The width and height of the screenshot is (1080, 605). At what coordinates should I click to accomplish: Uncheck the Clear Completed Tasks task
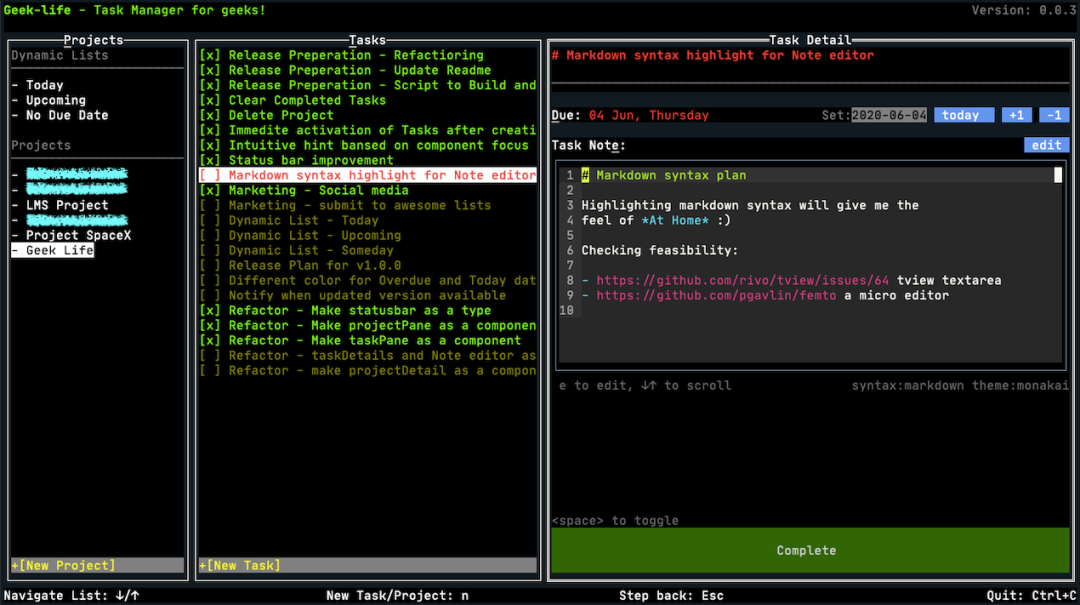click(210, 100)
